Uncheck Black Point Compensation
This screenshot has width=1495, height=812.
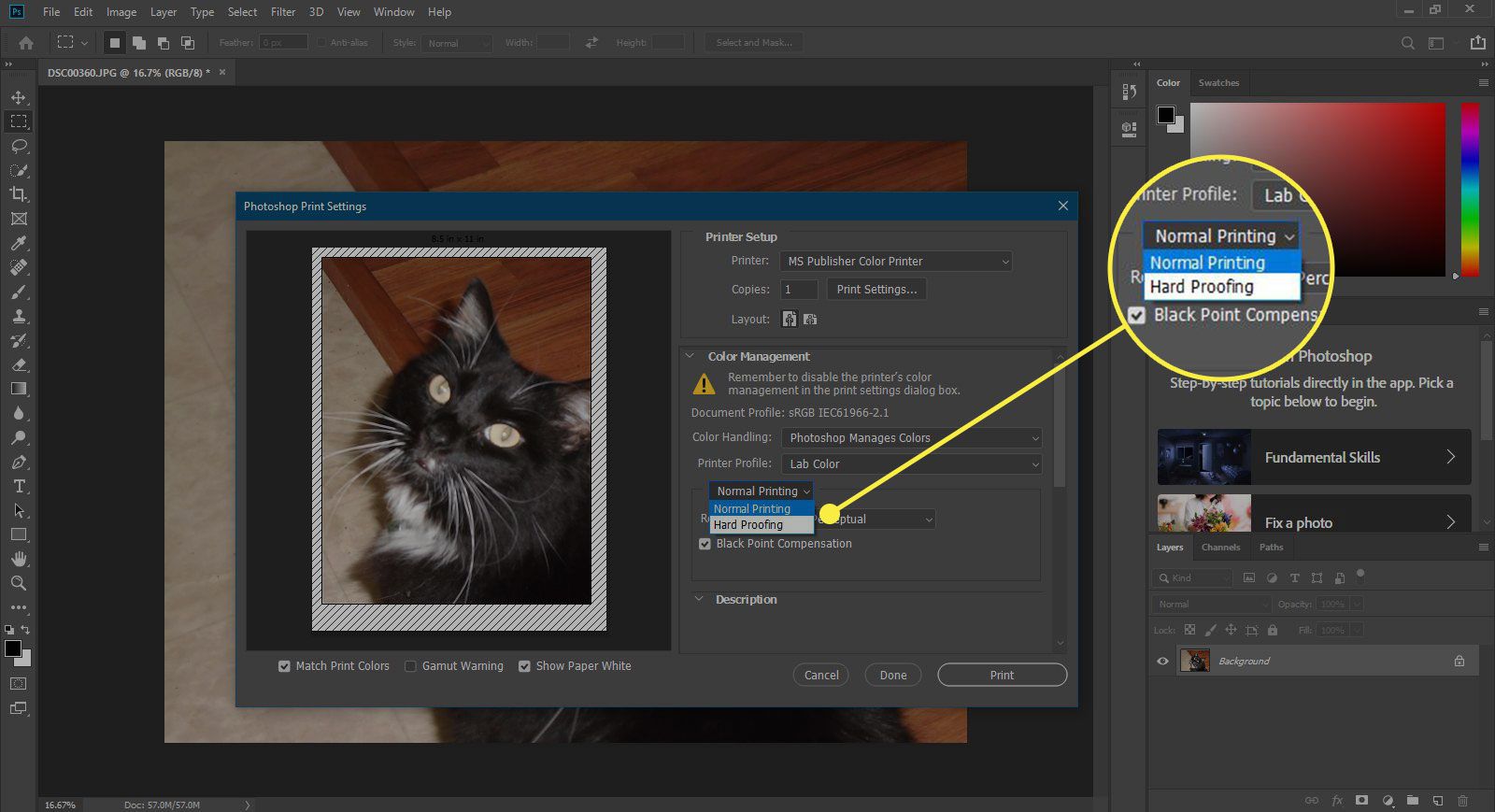(x=705, y=544)
